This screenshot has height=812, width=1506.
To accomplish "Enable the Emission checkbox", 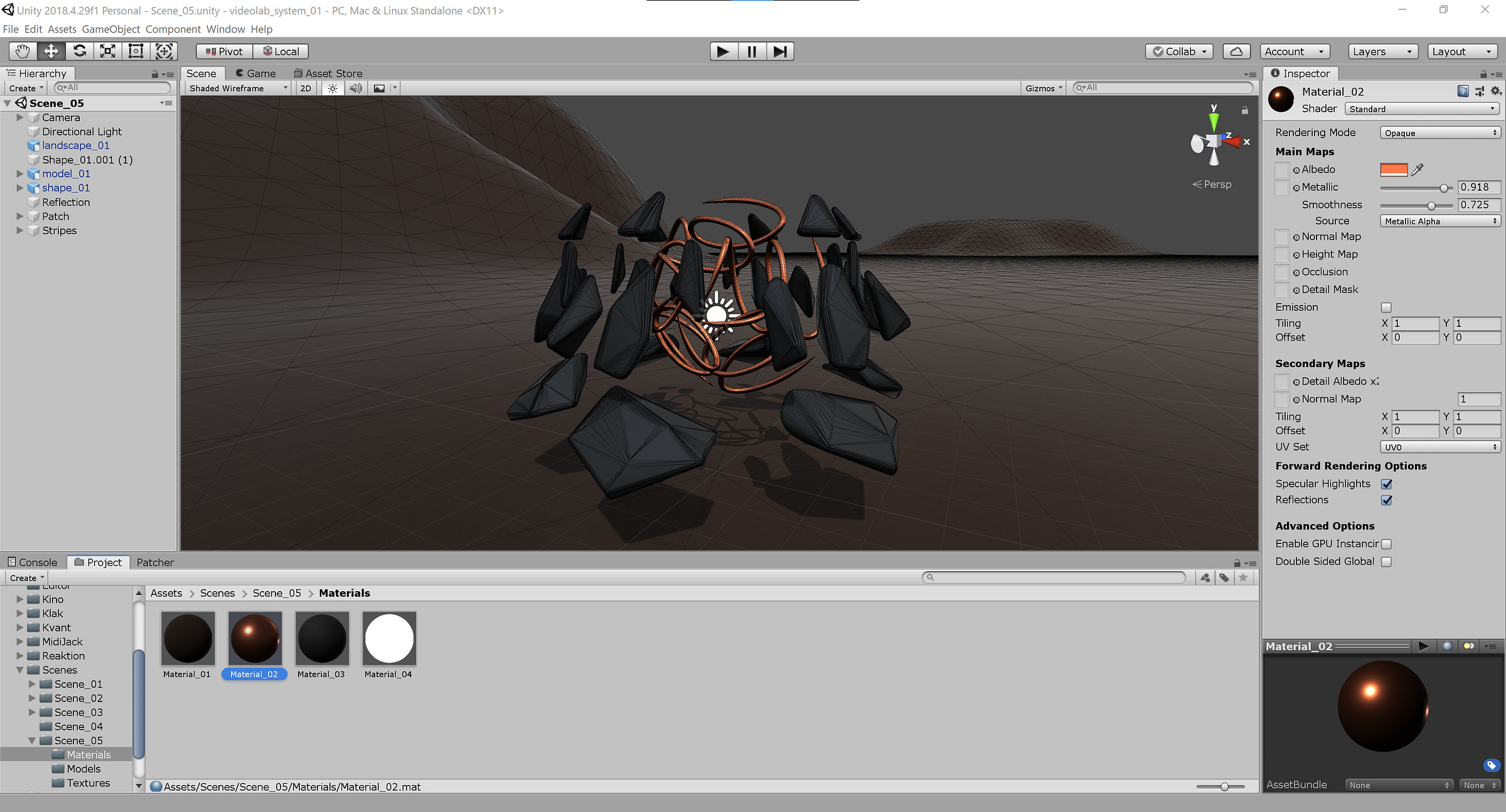I will [x=1386, y=307].
